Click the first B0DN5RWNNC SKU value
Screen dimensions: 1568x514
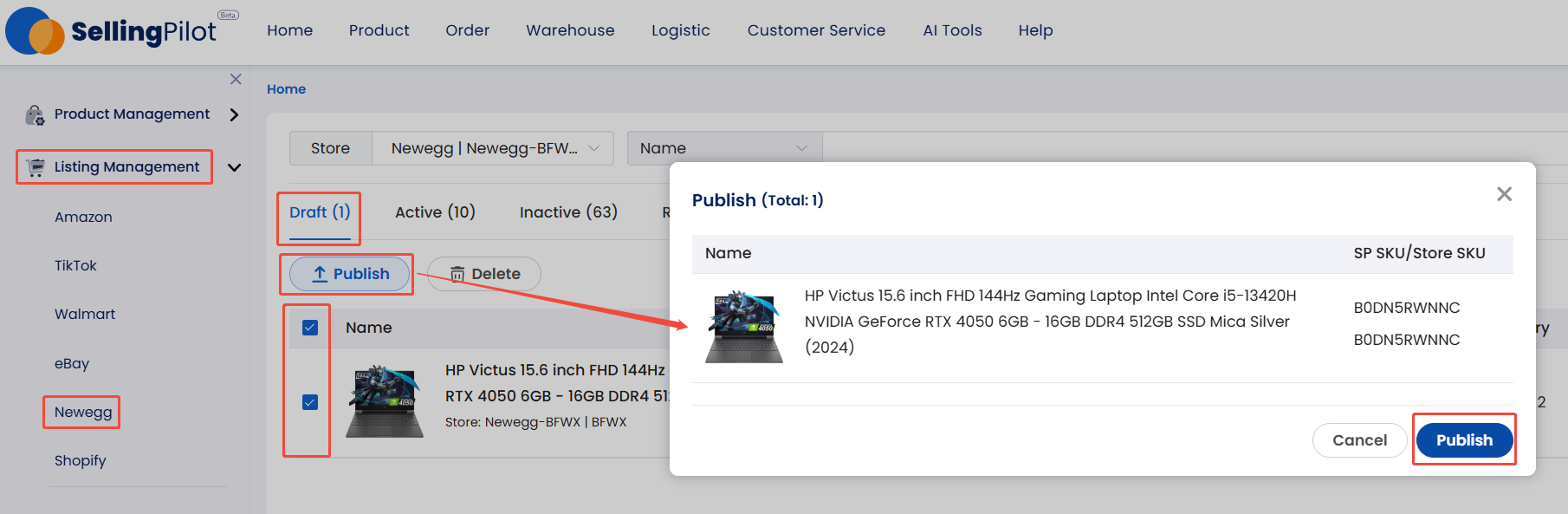[x=1407, y=308]
